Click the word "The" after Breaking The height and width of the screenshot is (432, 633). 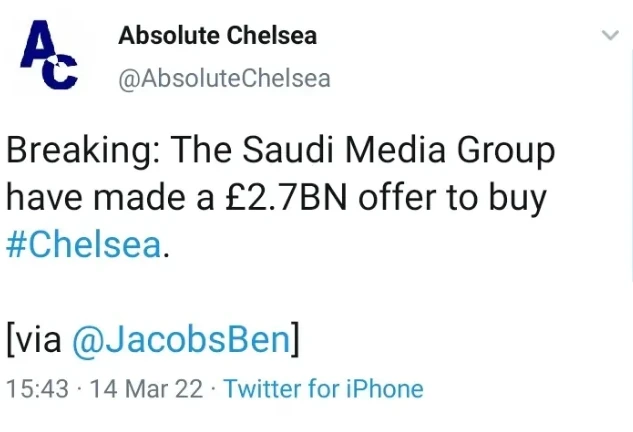tap(204, 152)
